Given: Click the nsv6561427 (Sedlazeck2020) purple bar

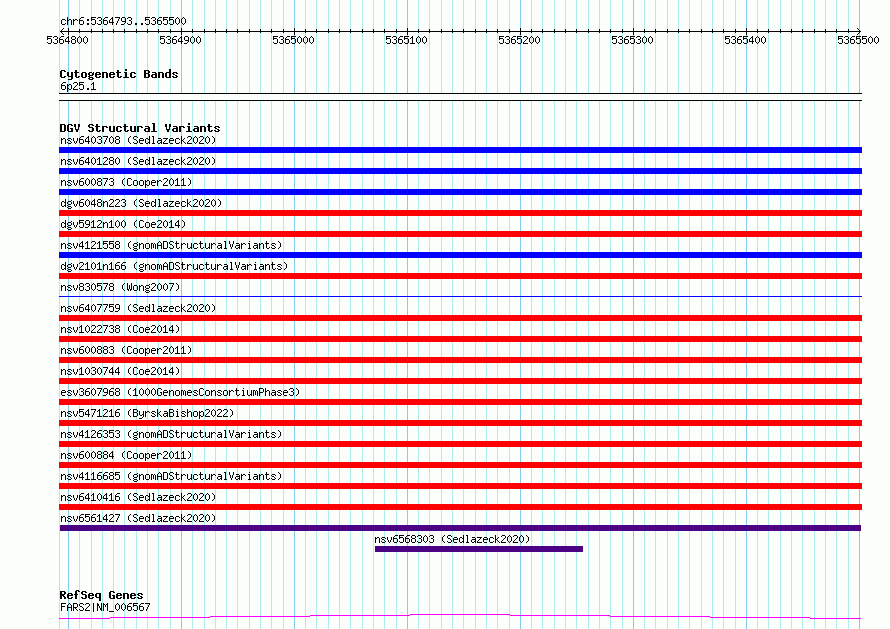Looking at the screenshot, I should 460,528.
